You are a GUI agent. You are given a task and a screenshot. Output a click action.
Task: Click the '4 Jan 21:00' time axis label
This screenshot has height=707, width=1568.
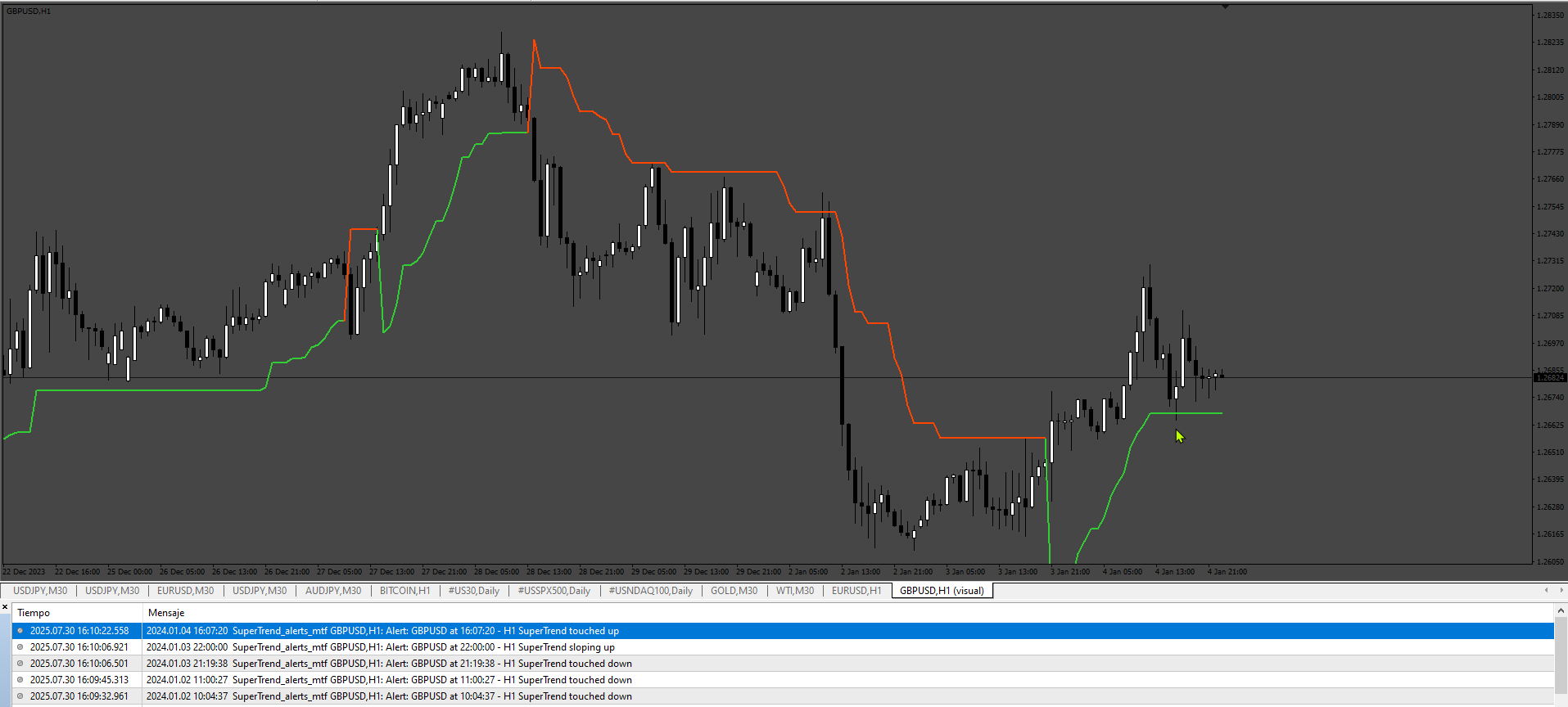[1227, 572]
